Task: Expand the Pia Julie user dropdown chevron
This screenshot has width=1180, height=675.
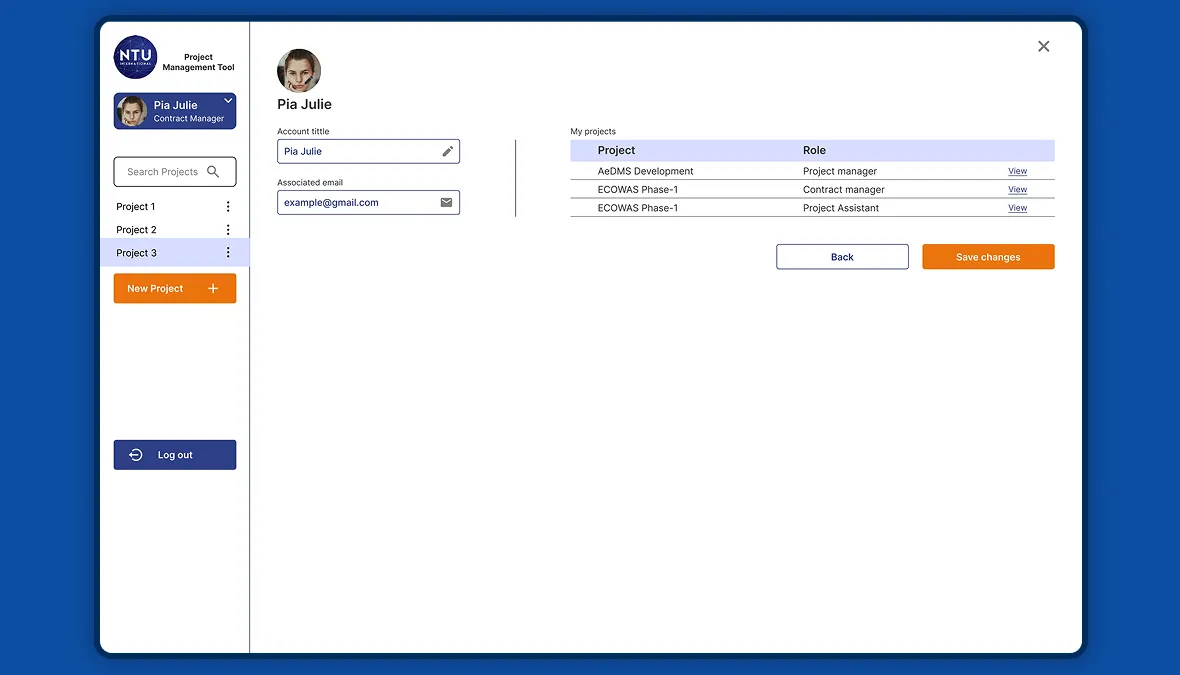Action: [228, 101]
